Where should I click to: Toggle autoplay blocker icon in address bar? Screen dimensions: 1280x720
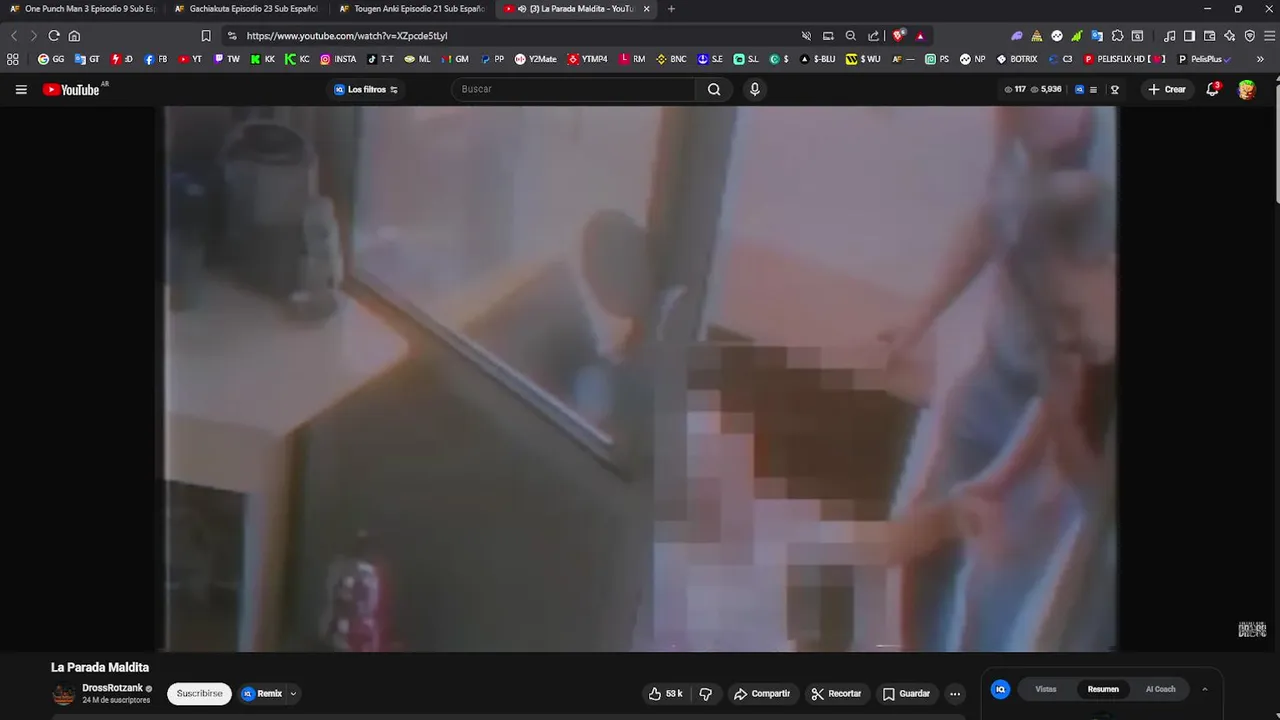click(806, 35)
